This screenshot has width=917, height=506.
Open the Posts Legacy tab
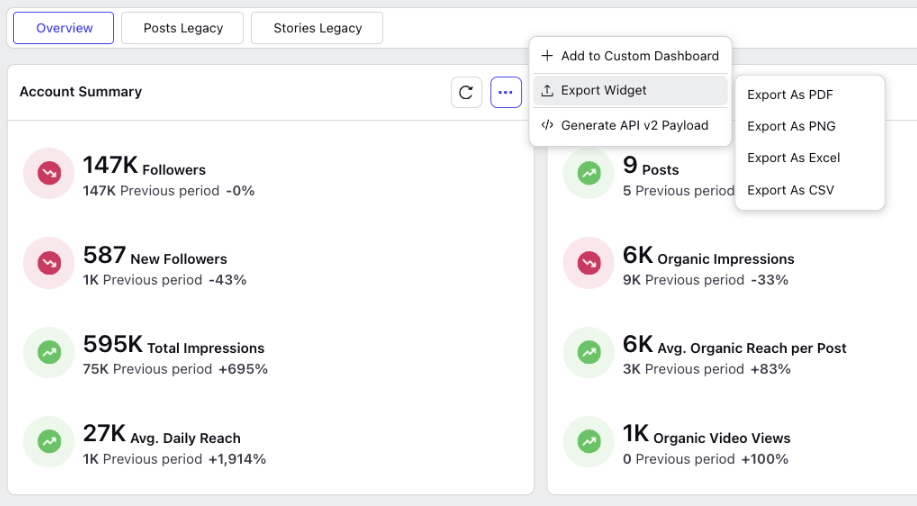182,28
